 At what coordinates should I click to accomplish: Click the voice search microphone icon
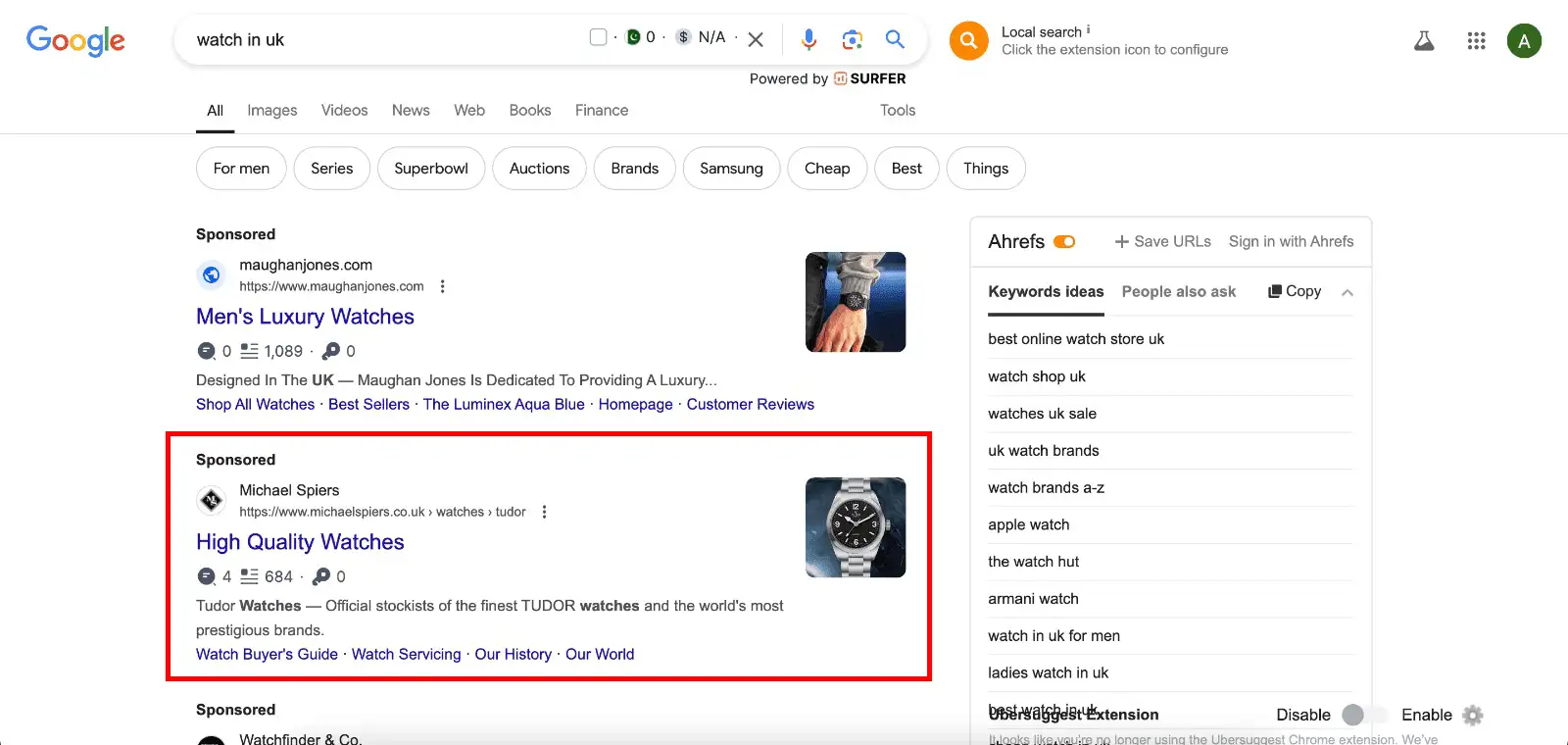pyautogui.click(x=808, y=39)
